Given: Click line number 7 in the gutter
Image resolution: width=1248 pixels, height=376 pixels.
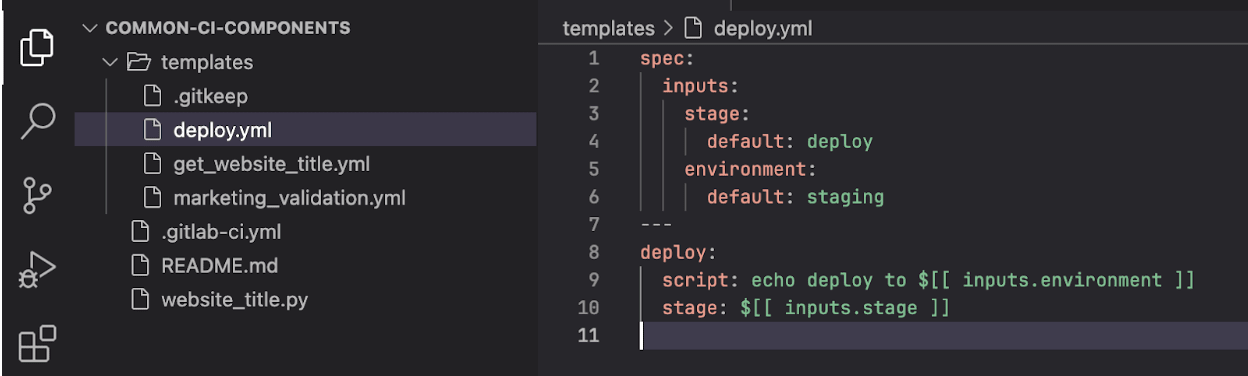Looking at the screenshot, I should (x=594, y=224).
